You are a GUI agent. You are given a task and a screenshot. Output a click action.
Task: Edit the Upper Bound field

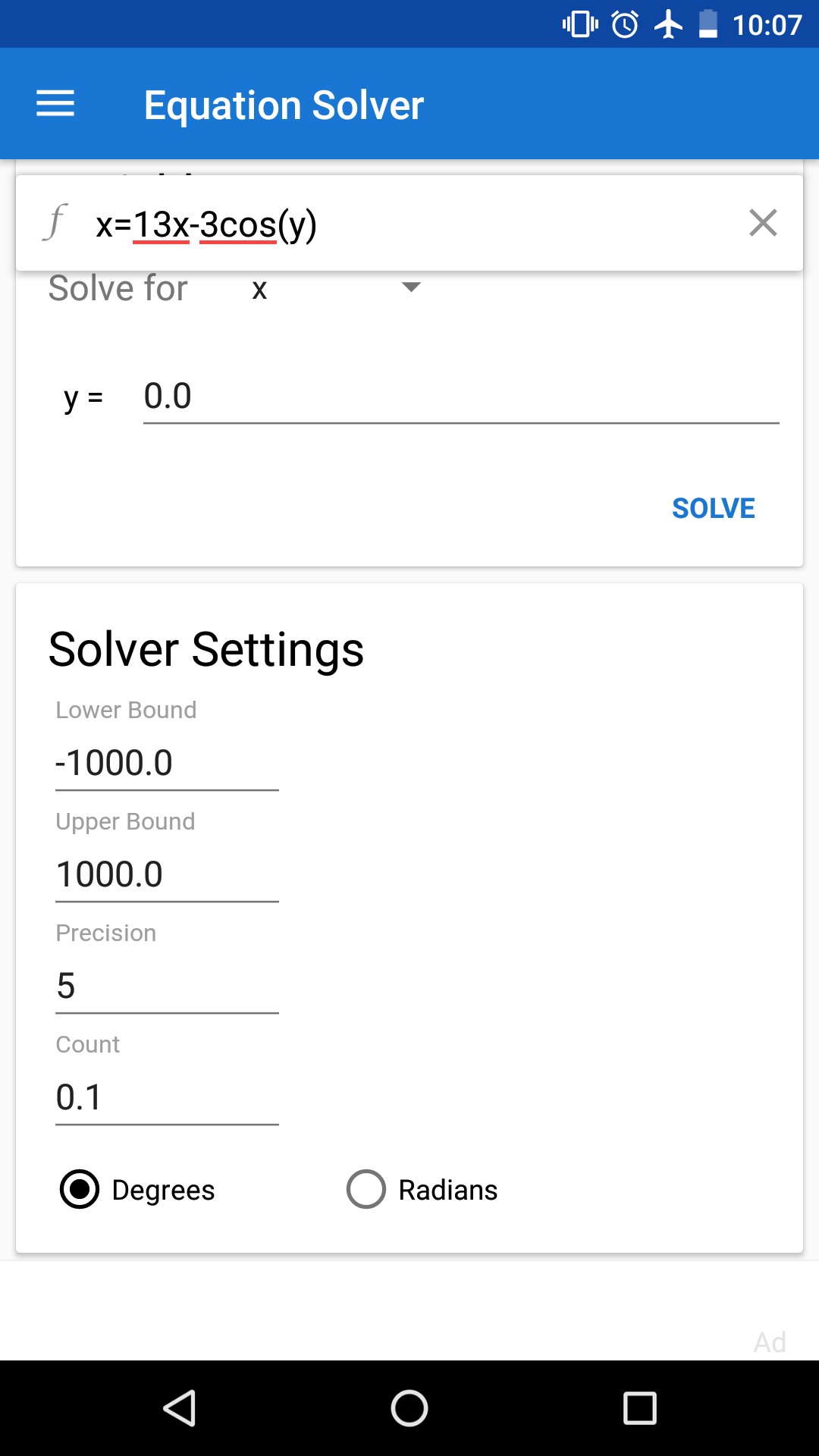tap(167, 874)
